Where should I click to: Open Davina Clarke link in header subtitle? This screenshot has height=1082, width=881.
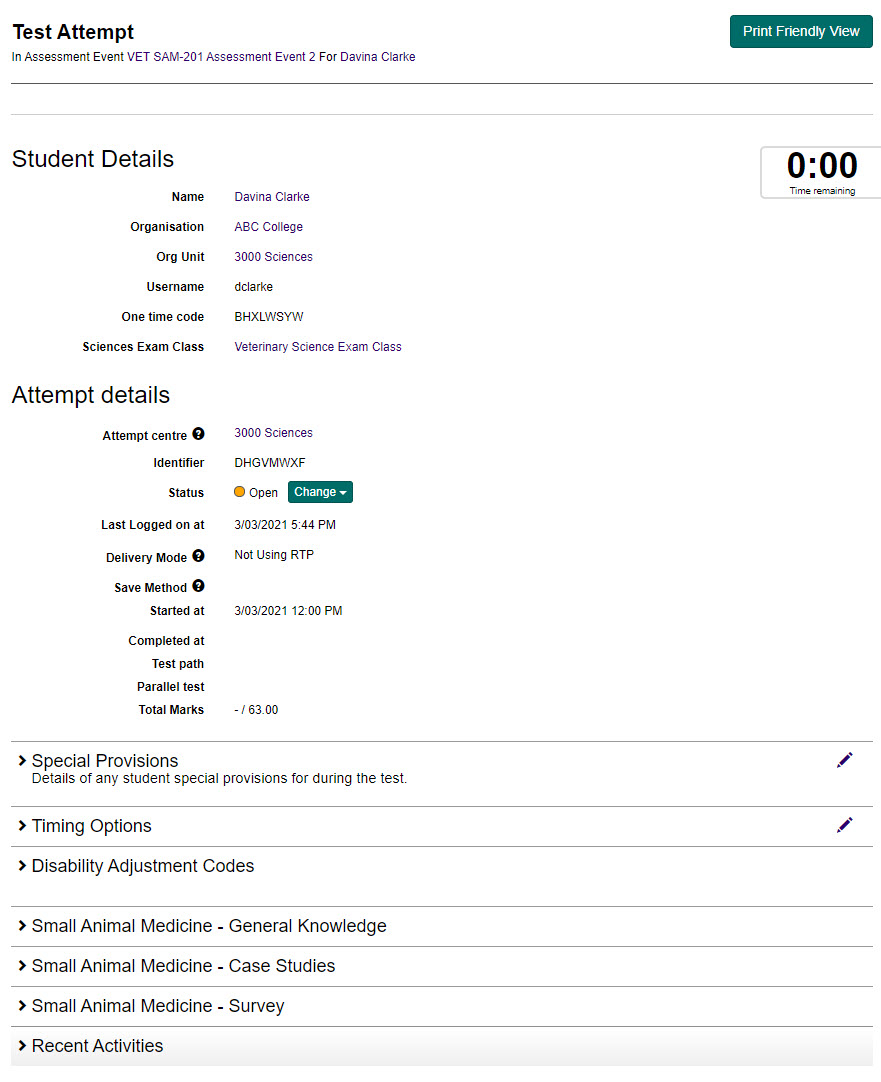pyautogui.click(x=378, y=57)
